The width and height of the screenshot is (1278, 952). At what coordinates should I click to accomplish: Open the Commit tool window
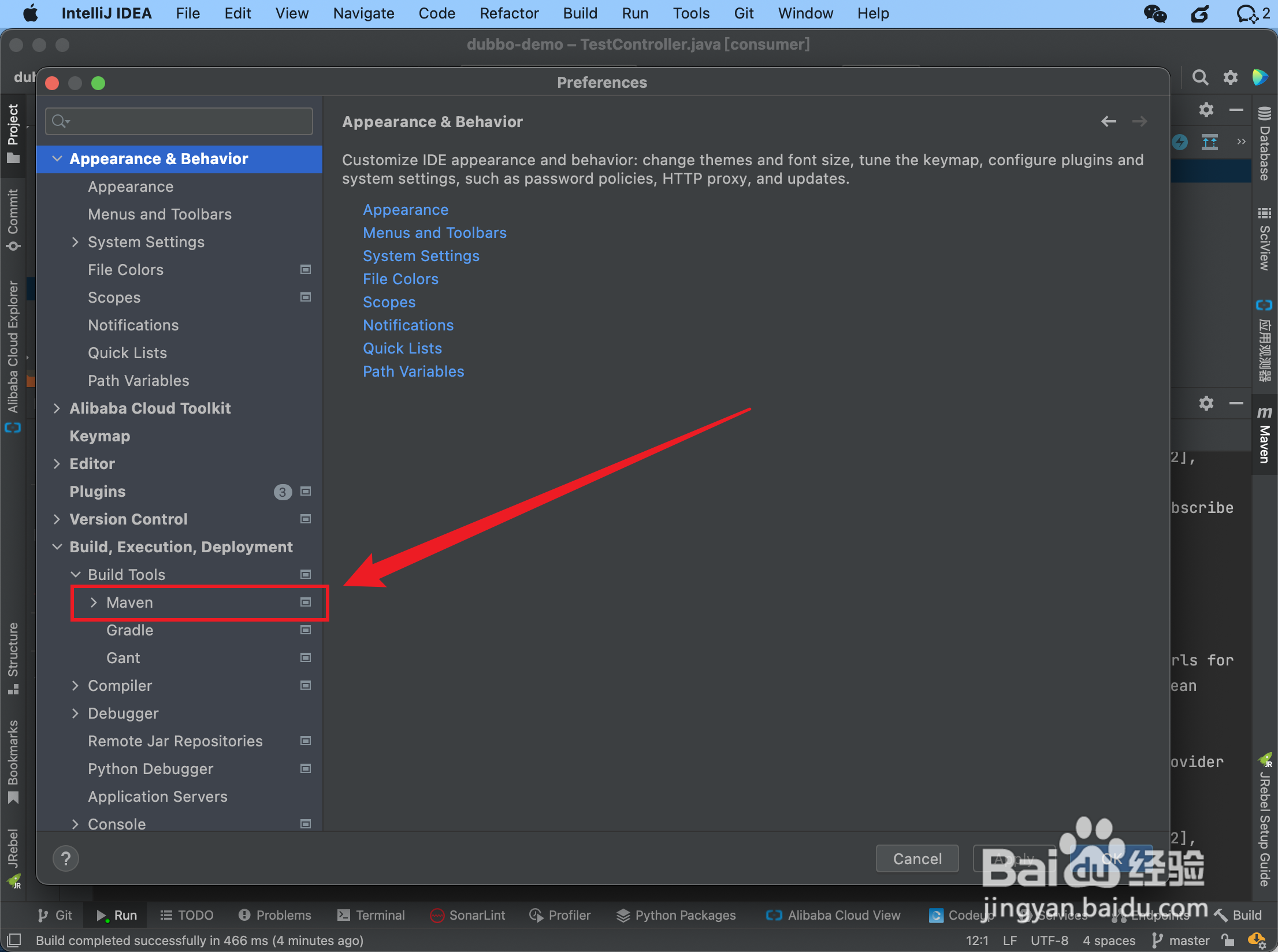(x=13, y=220)
